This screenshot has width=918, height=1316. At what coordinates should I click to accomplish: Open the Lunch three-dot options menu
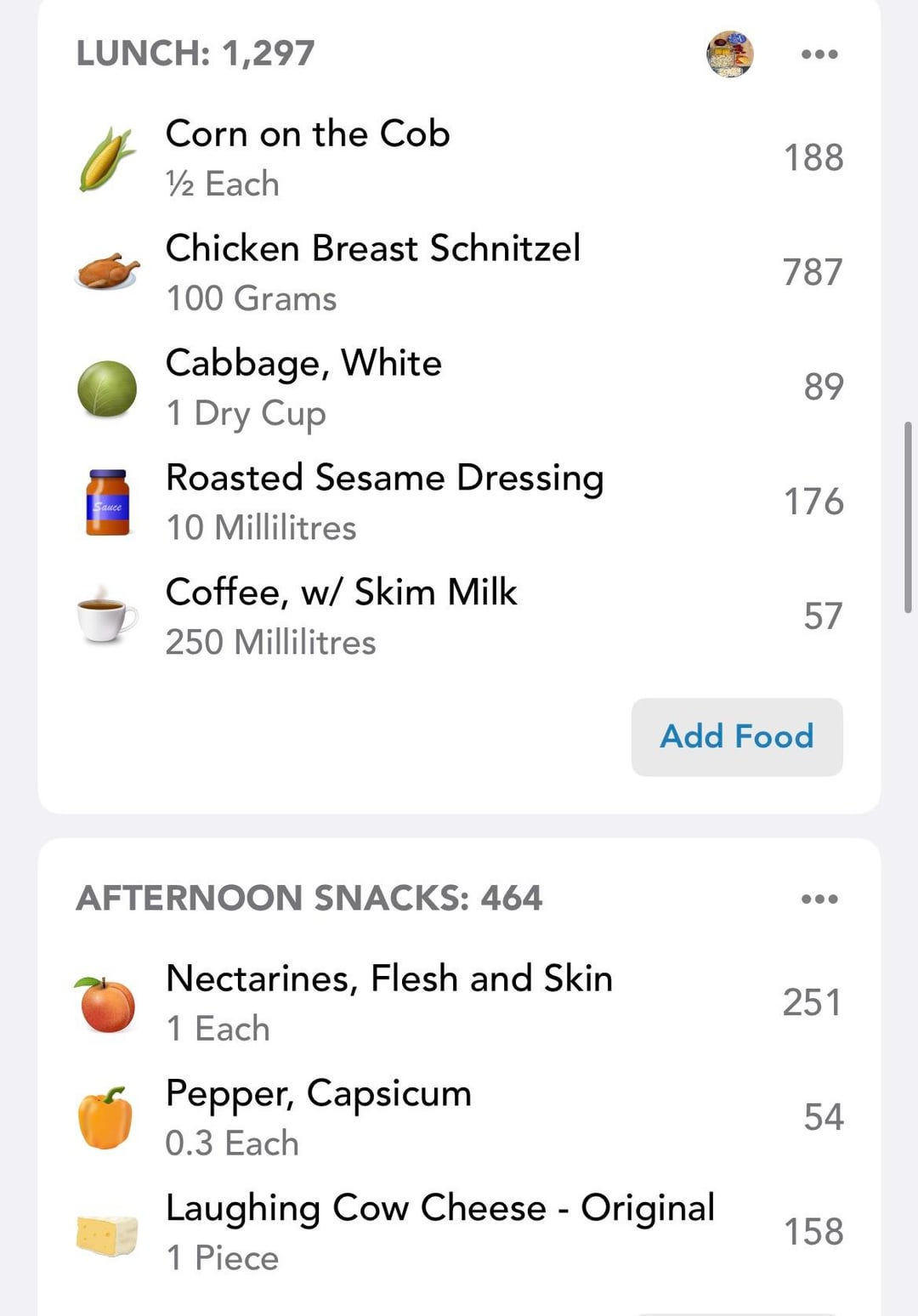tap(819, 54)
